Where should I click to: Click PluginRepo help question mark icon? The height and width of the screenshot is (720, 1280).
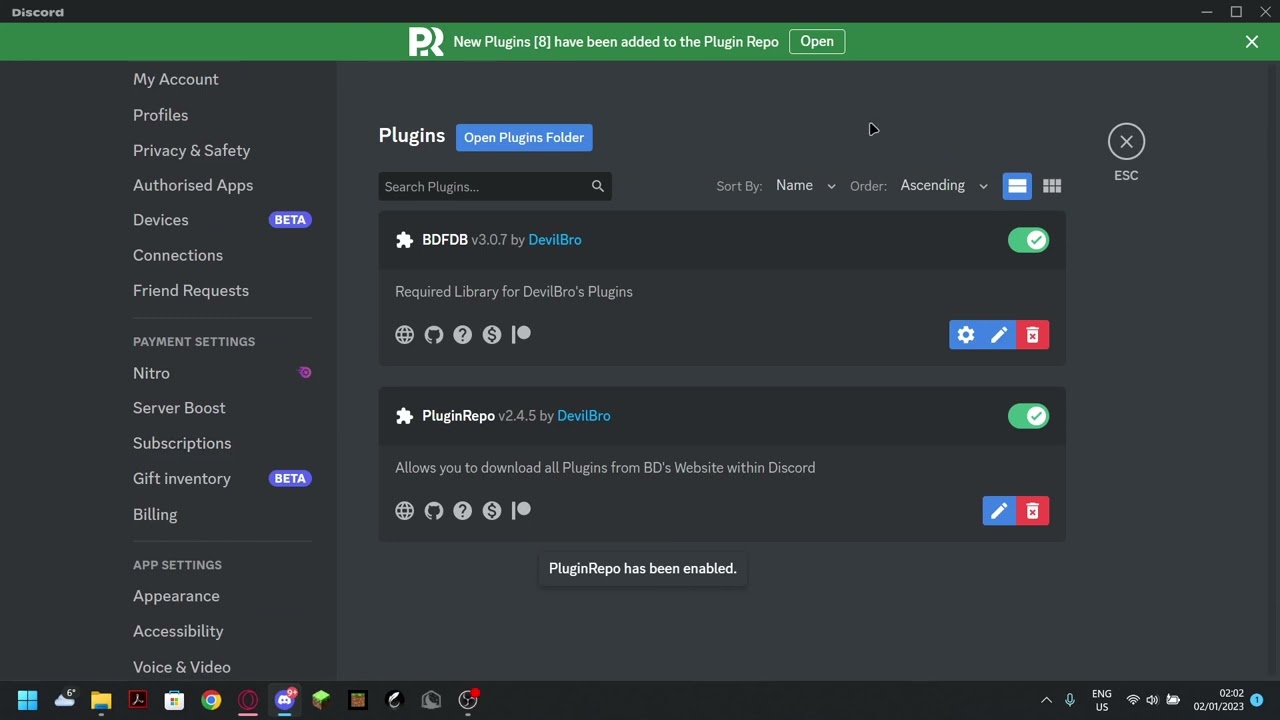(x=462, y=511)
